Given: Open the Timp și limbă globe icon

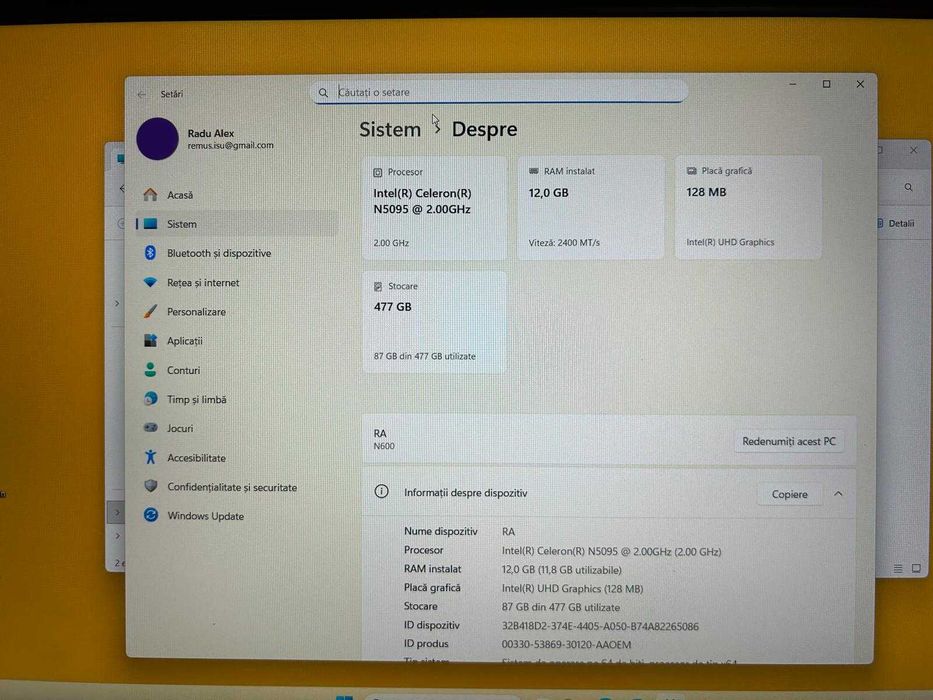Looking at the screenshot, I should point(151,399).
